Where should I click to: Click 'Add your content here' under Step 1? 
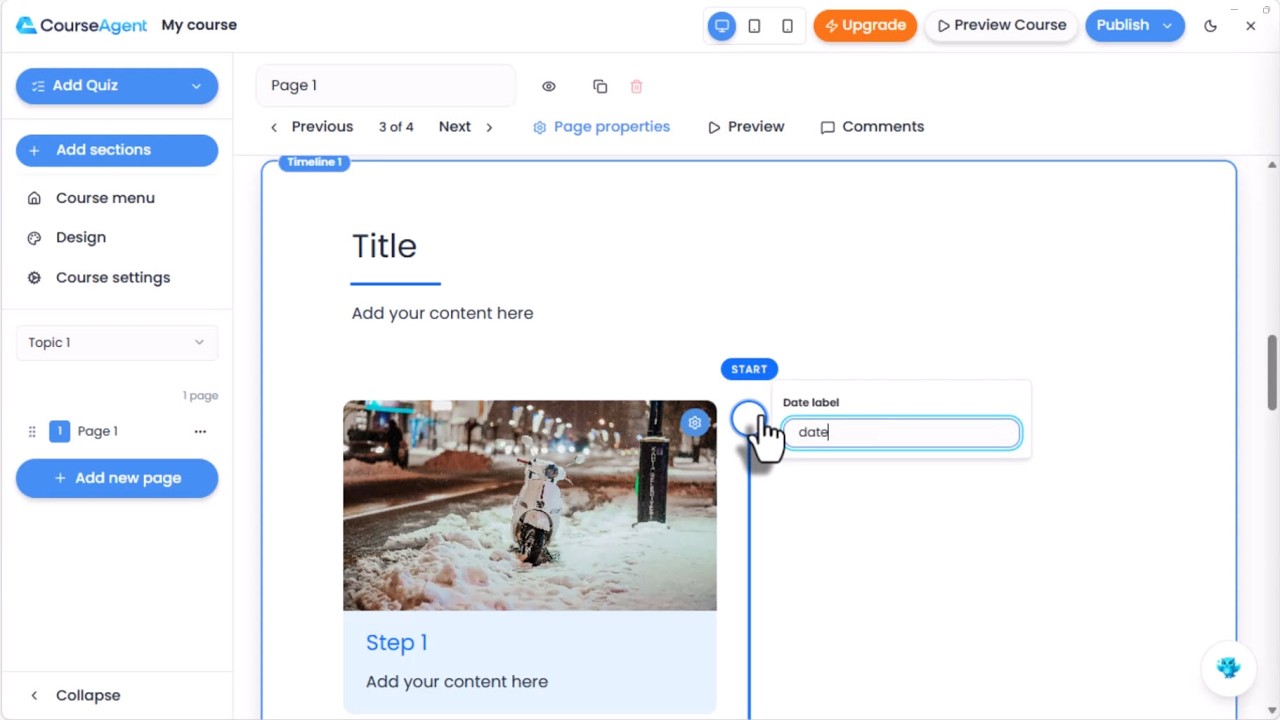tap(457, 682)
